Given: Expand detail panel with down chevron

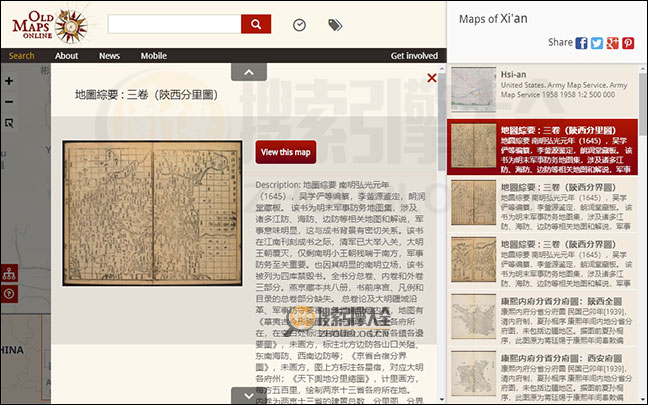Looking at the screenshot, I should (249, 395).
